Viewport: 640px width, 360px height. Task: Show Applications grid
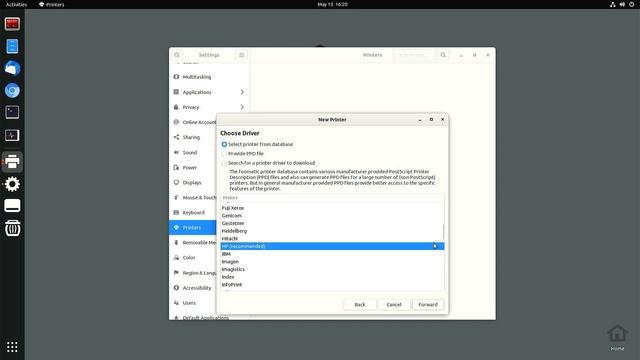pos(12,347)
